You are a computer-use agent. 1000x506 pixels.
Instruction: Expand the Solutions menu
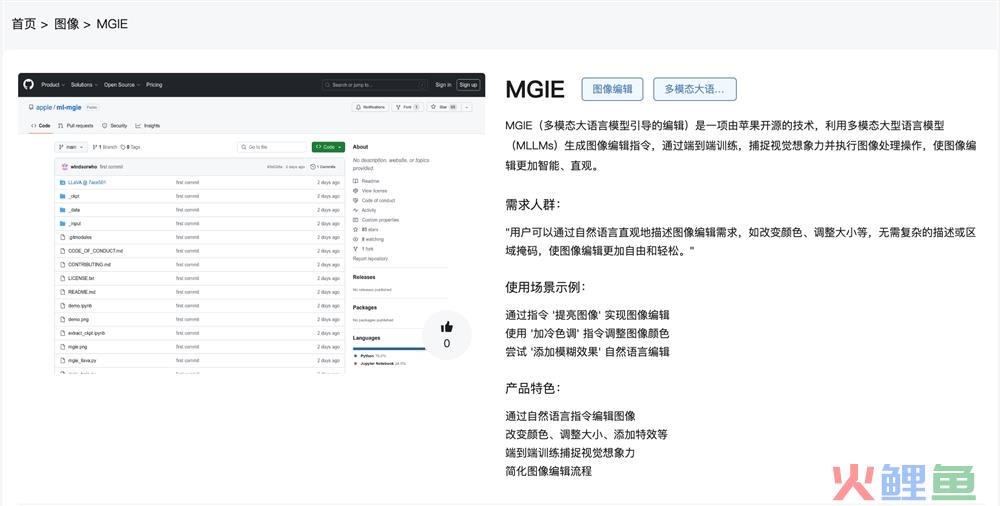(x=83, y=84)
